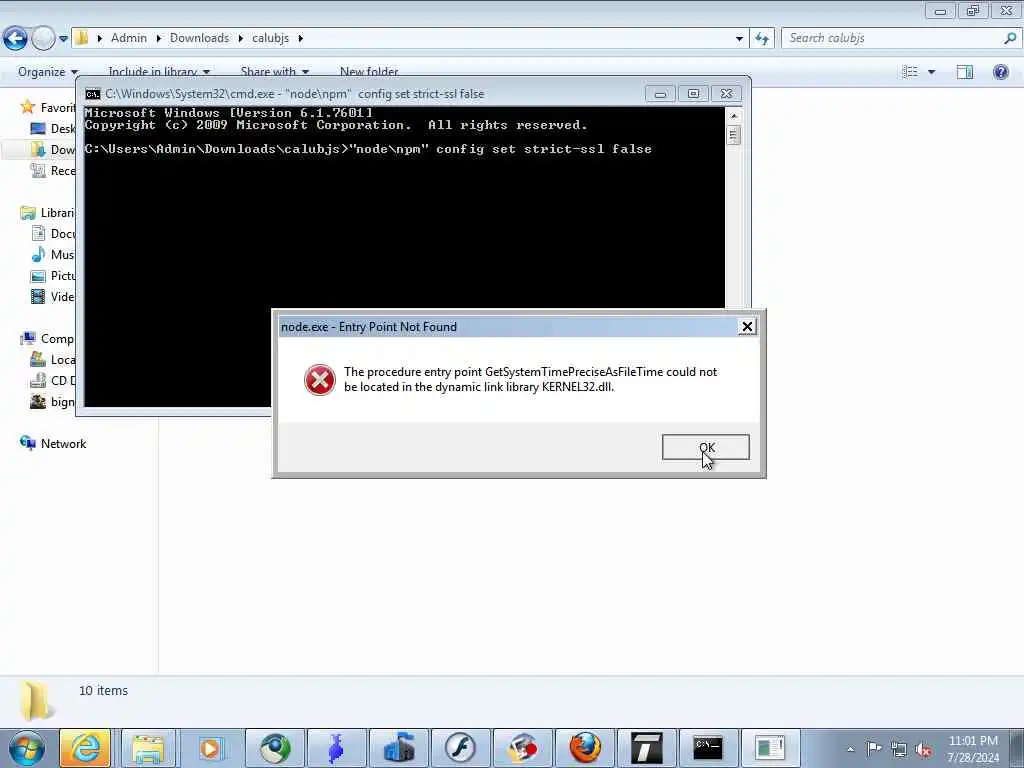Select Videos library in navigation pane
The width and height of the screenshot is (1024, 768).
53,296
